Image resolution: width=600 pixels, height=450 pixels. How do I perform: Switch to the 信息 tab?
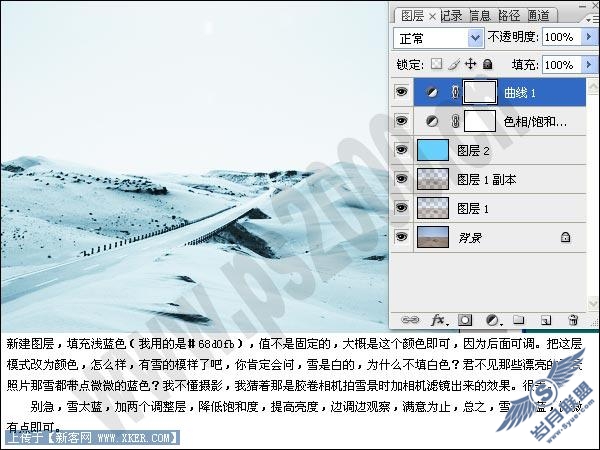[x=480, y=16]
